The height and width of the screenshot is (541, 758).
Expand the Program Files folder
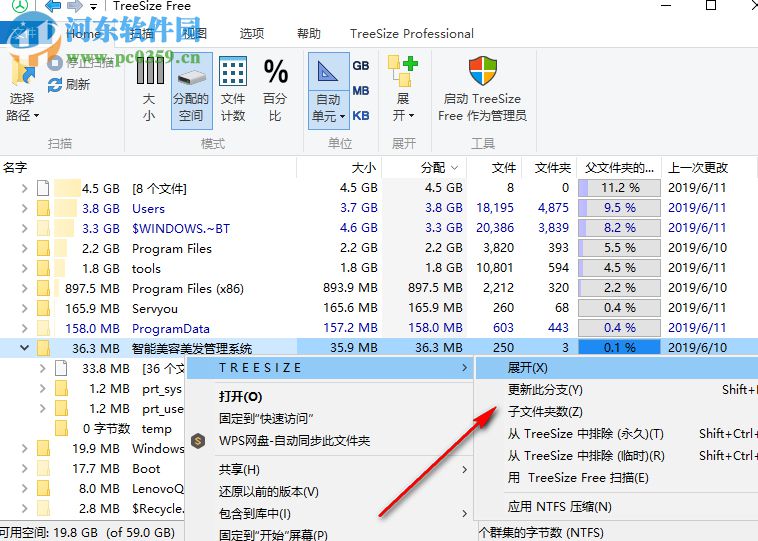click(x=24, y=249)
